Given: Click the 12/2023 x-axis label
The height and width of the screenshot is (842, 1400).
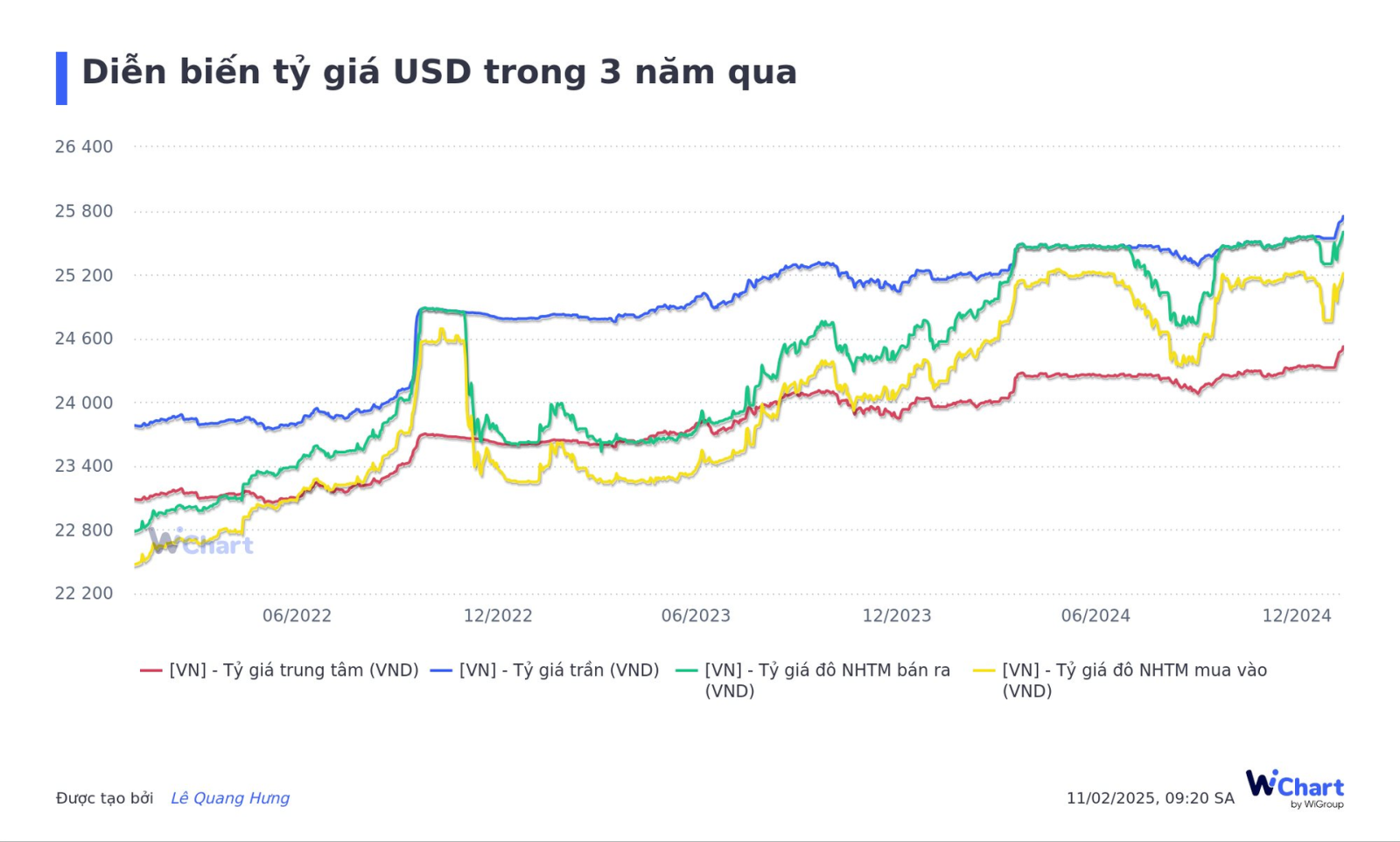Looking at the screenshot, I should coord(897,615).
